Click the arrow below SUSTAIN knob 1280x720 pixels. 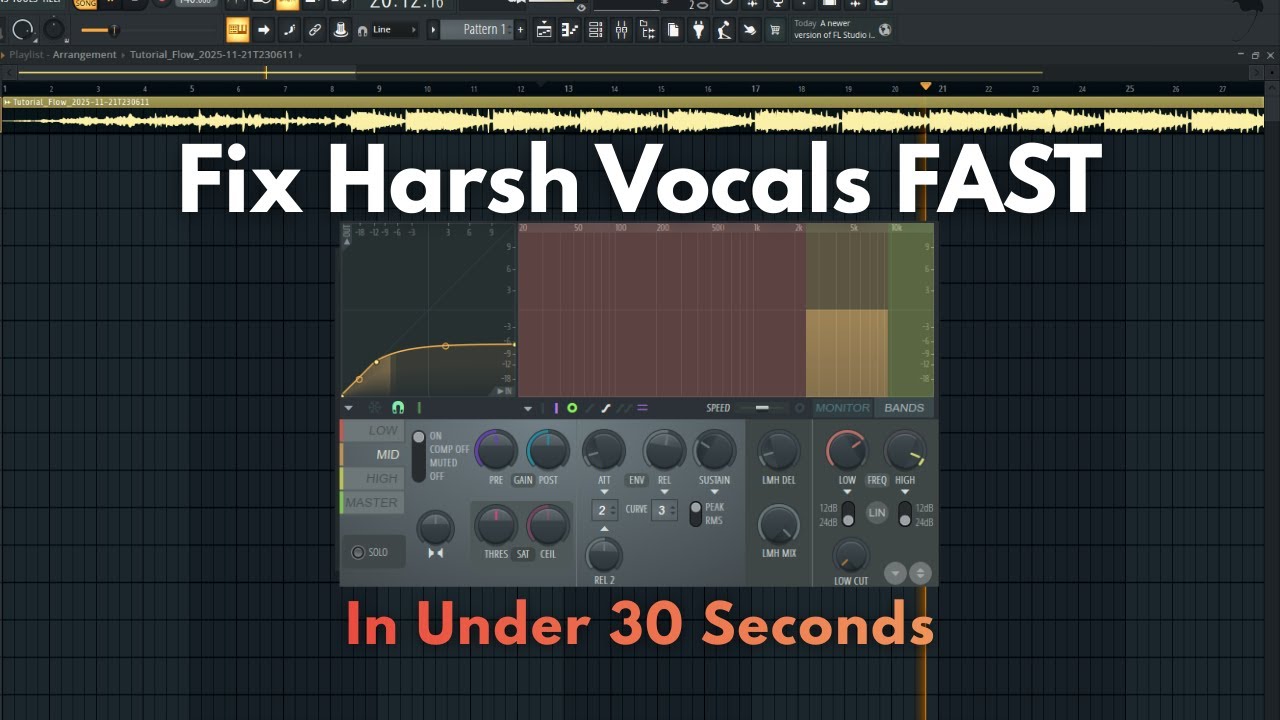click(715, 492)
